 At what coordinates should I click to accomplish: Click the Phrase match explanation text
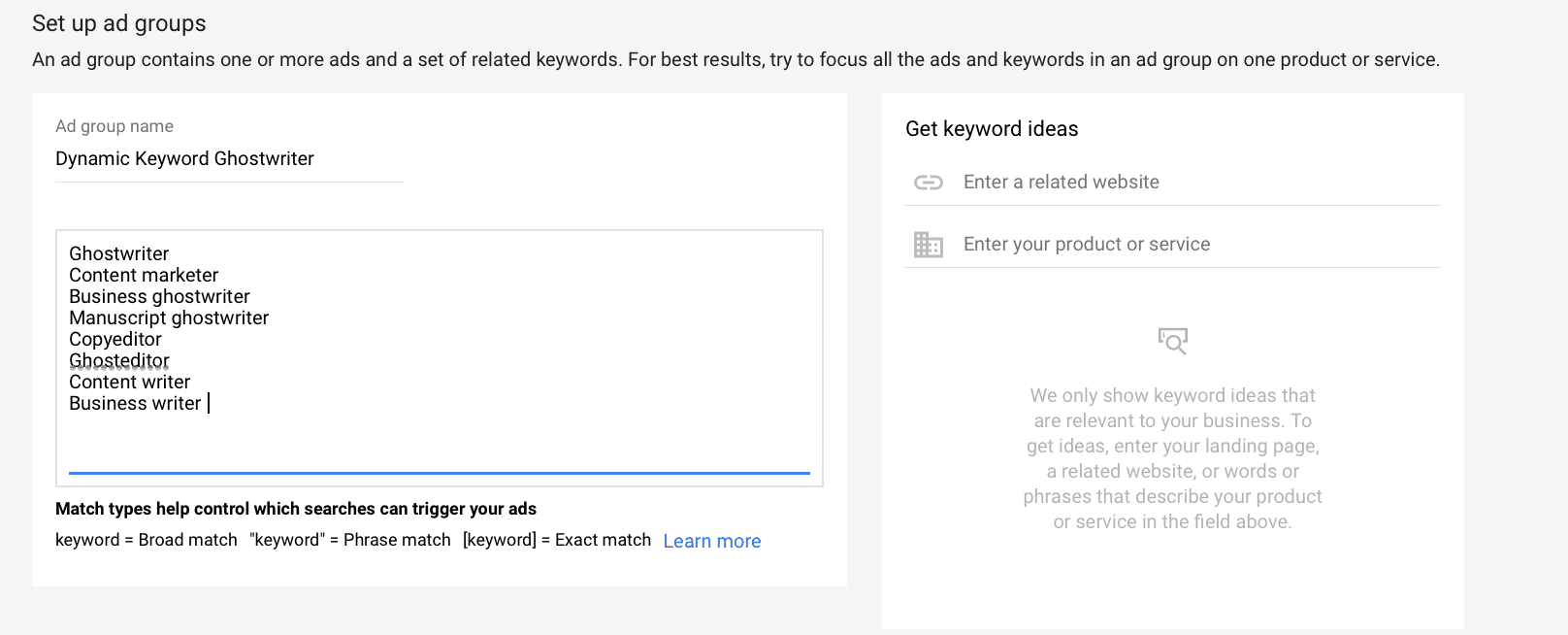tap(350, 540)
